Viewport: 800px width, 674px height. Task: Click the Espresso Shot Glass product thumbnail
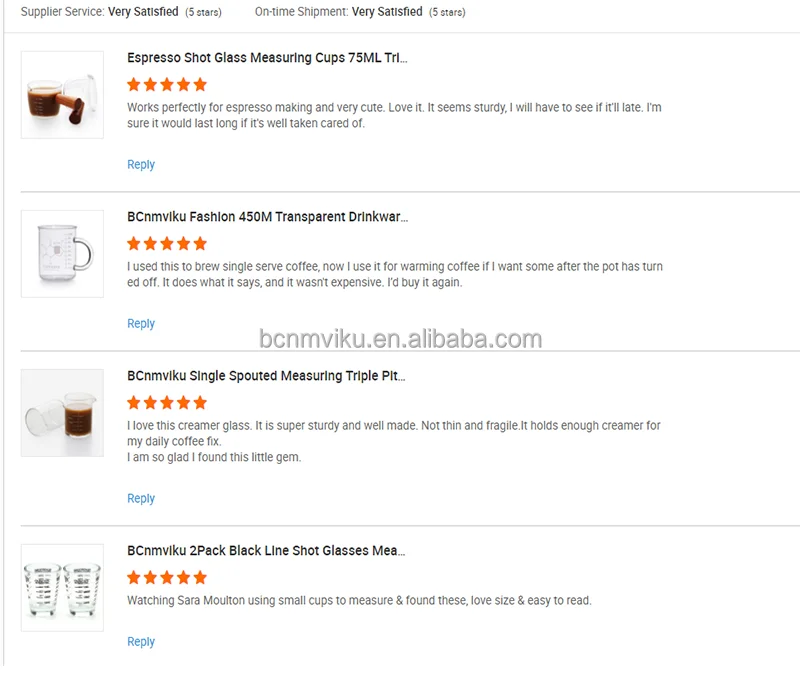click(x=62, y=94)
